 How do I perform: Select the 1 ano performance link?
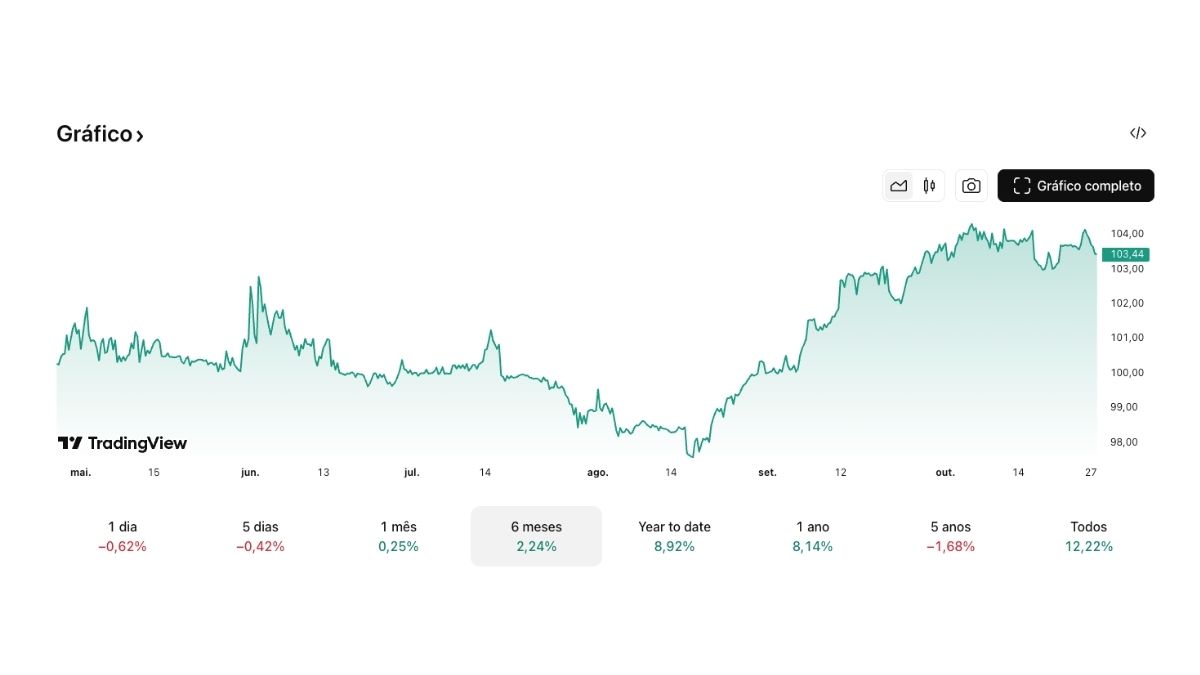point(812,536)
